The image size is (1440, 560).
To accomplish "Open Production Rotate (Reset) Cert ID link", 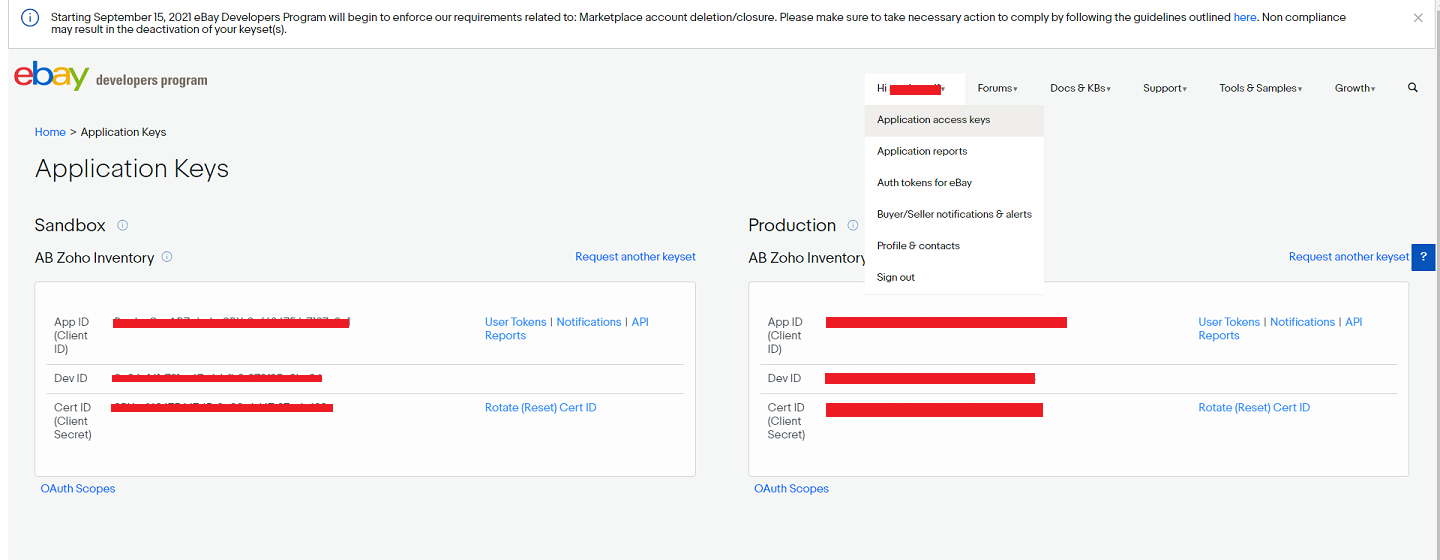I will (x=1254, y=408).
